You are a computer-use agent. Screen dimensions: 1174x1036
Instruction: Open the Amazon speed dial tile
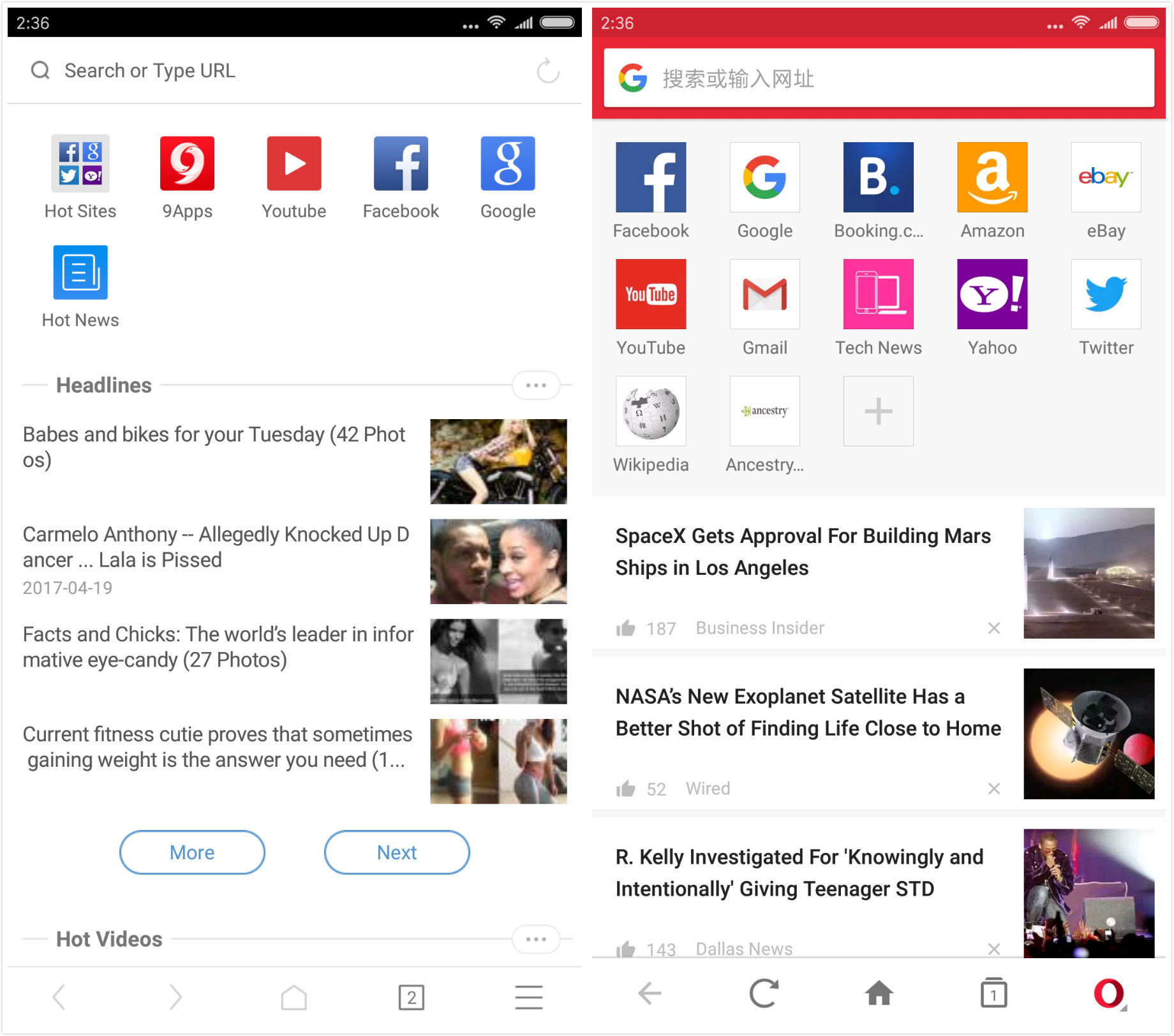(992, 177)
